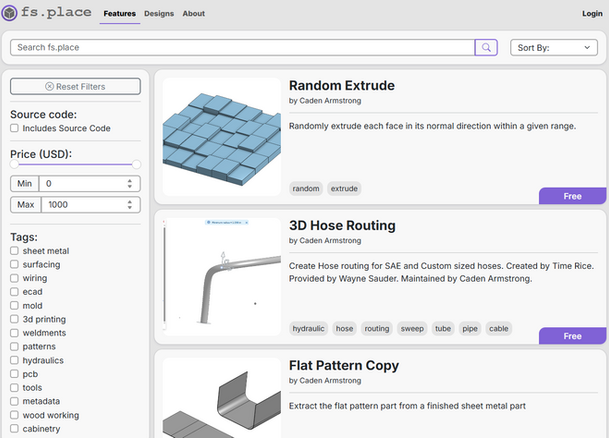Increase Min price with stepper arrows
Screen dimensions: 609x438
pos(130,181)
